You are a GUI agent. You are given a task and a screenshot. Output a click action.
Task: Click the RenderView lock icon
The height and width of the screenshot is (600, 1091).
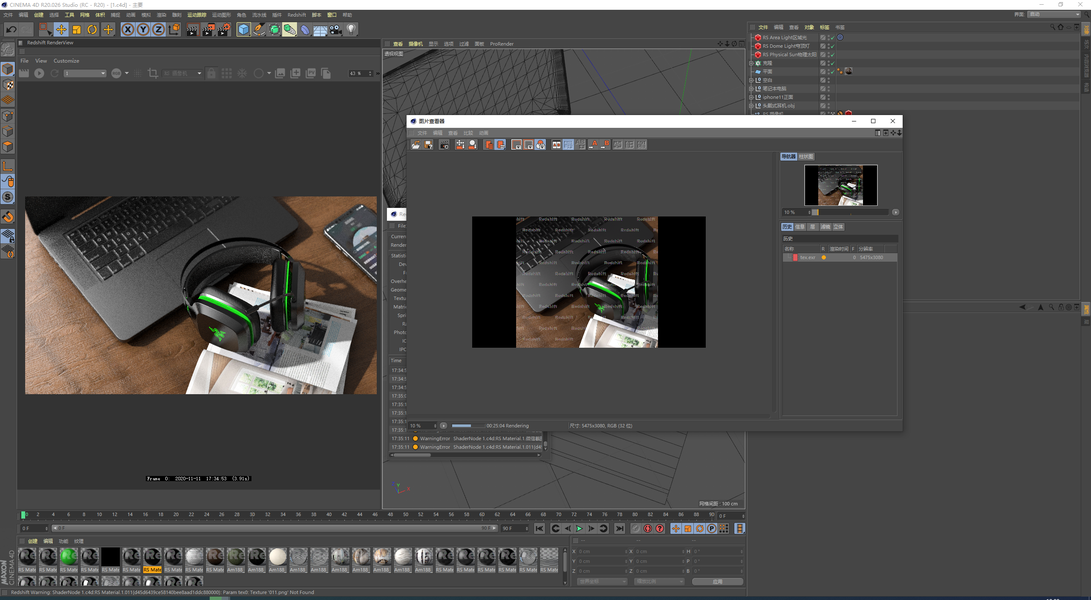[211, 73]
